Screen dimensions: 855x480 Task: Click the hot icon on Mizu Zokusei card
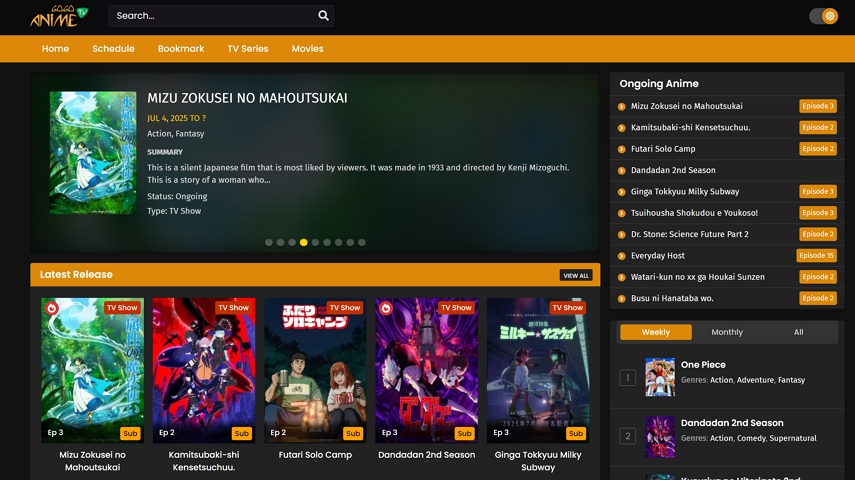52,308
